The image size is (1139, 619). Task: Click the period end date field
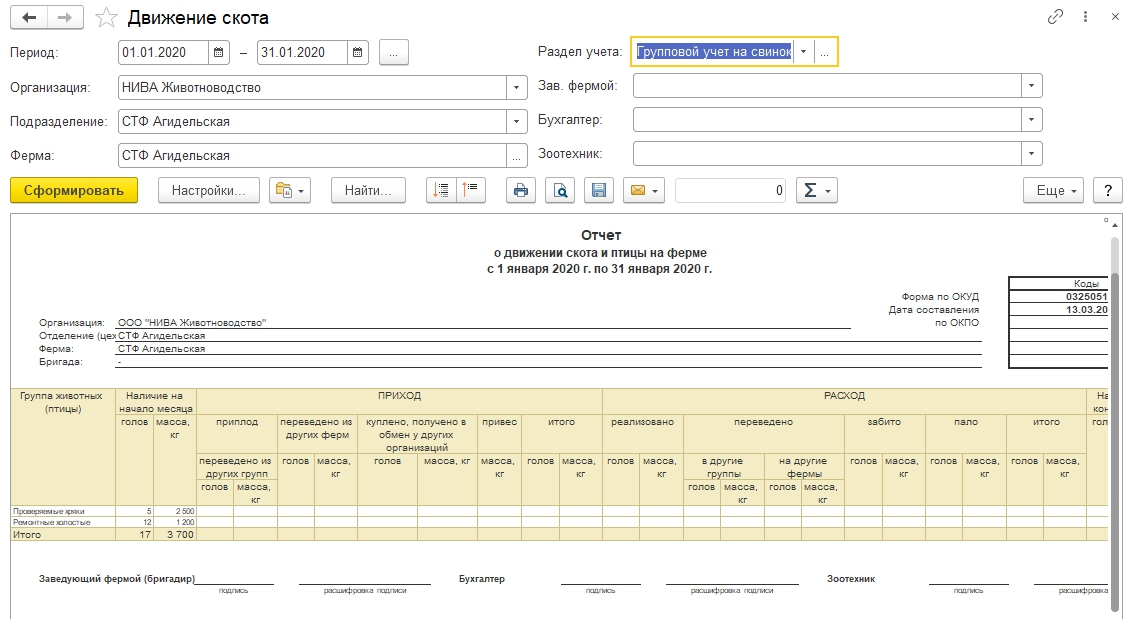click(x=302, y=52)
